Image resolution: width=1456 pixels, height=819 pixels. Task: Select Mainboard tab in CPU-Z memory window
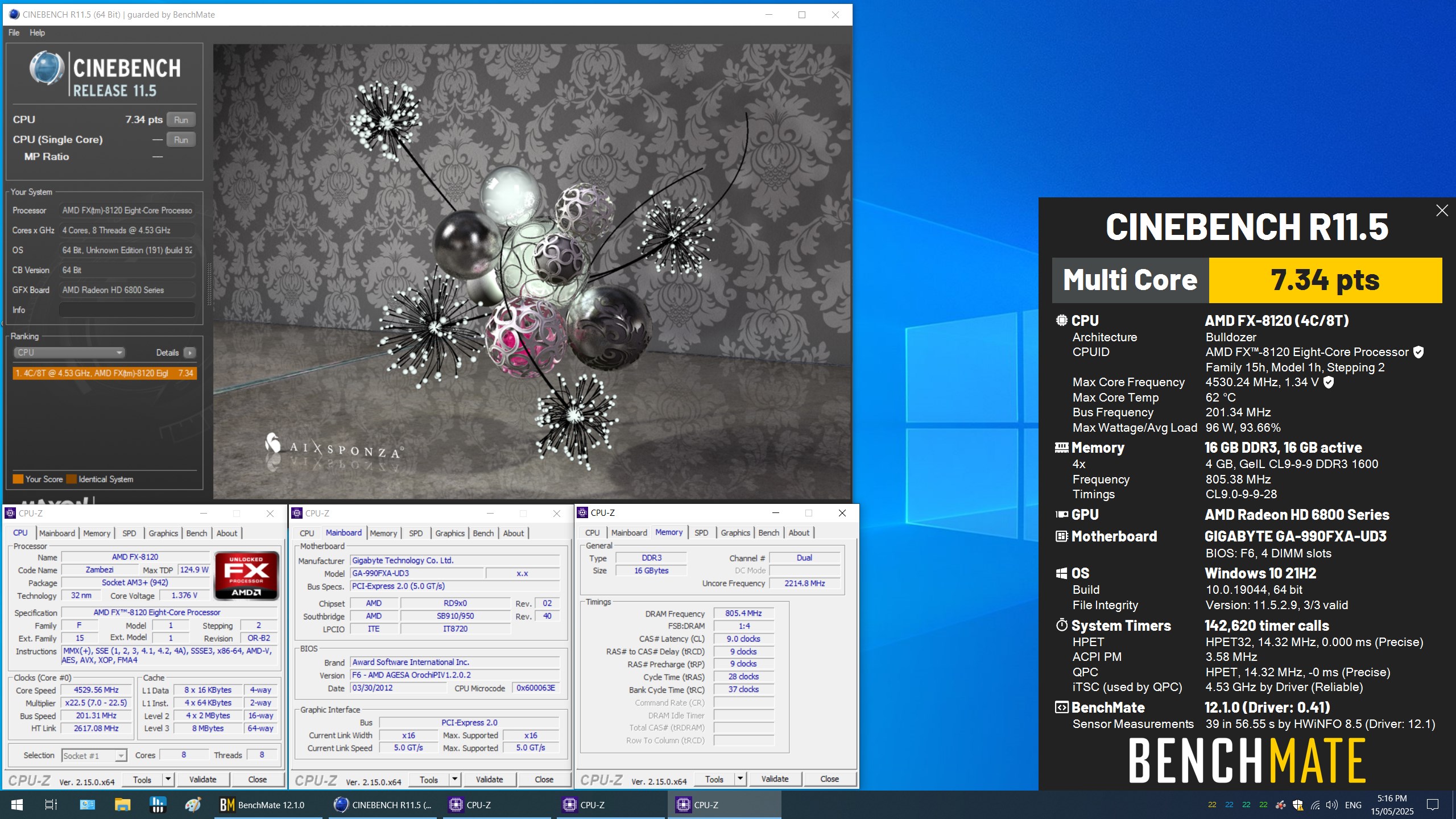(629, 532)
